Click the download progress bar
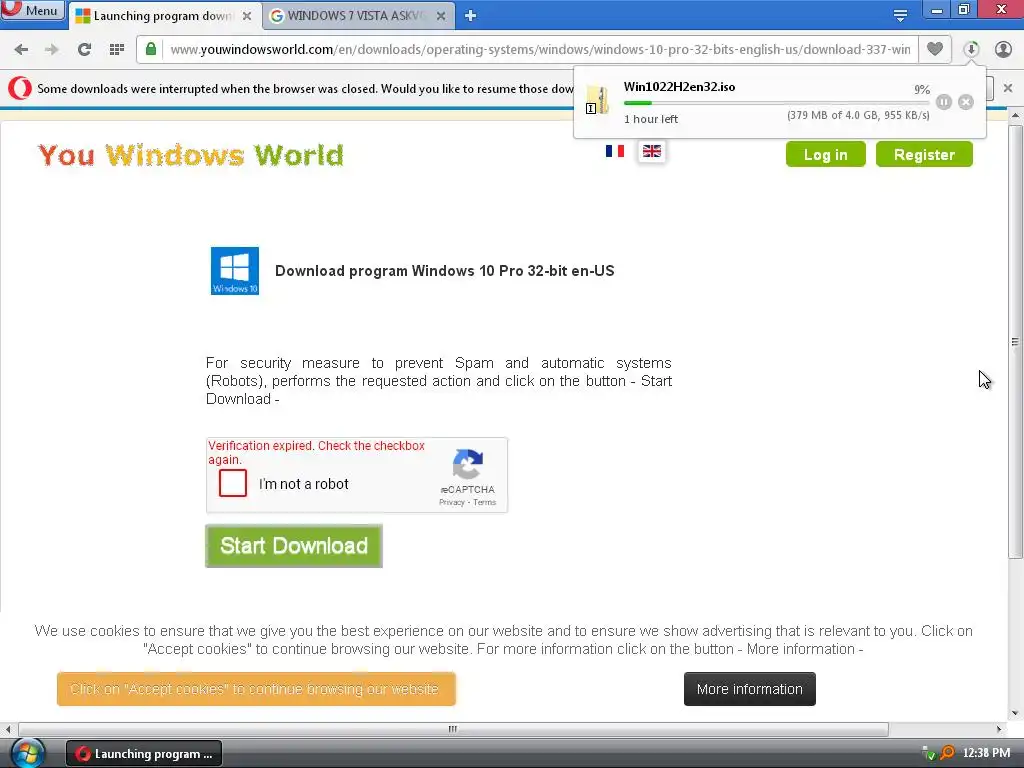 coord(776,103)
